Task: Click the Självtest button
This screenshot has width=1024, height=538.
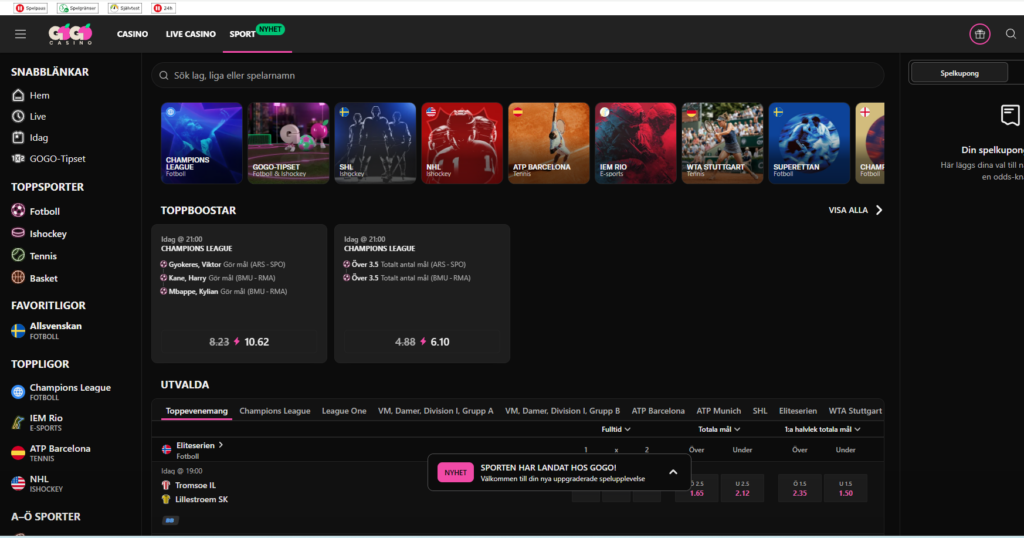Action: coord(125,8)
